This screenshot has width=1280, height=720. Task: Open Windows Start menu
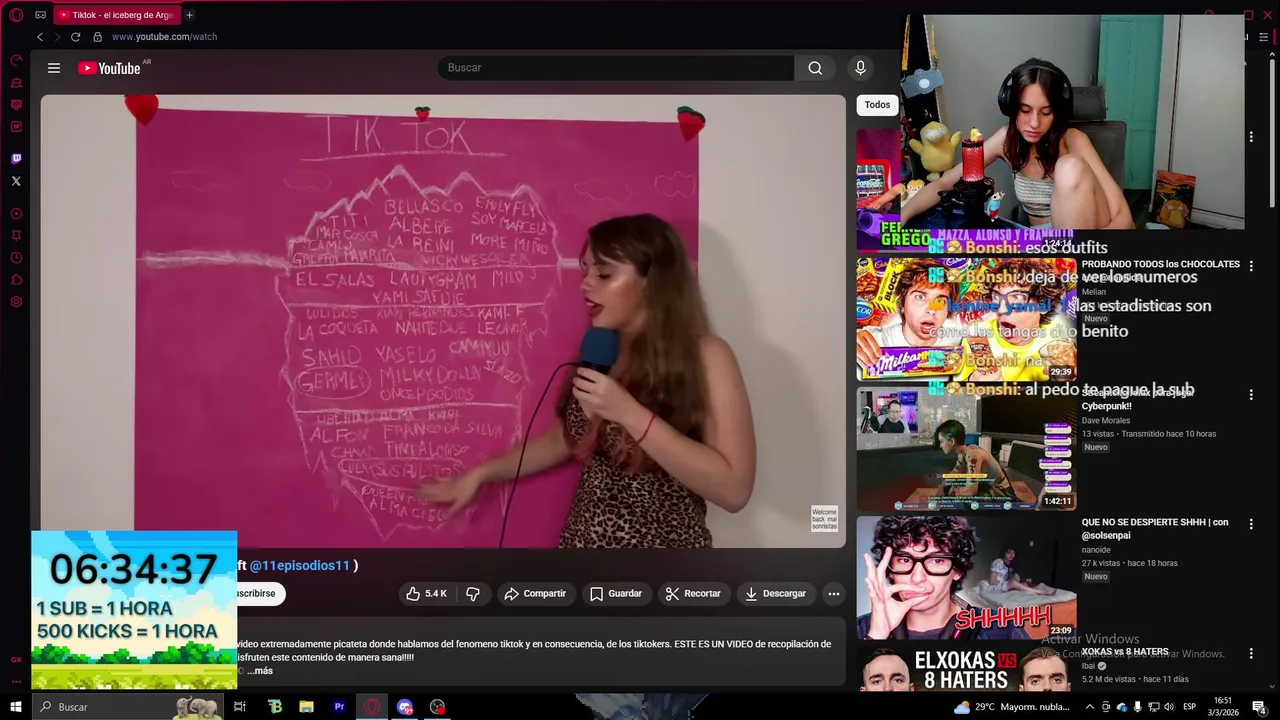click(16, 707)
